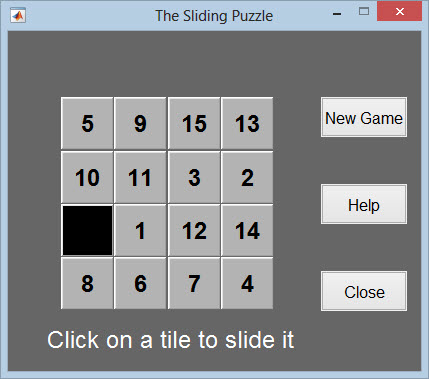This screenshot has width=429, height=379.
Task: Click tile number 3
Action: (194, 177)
